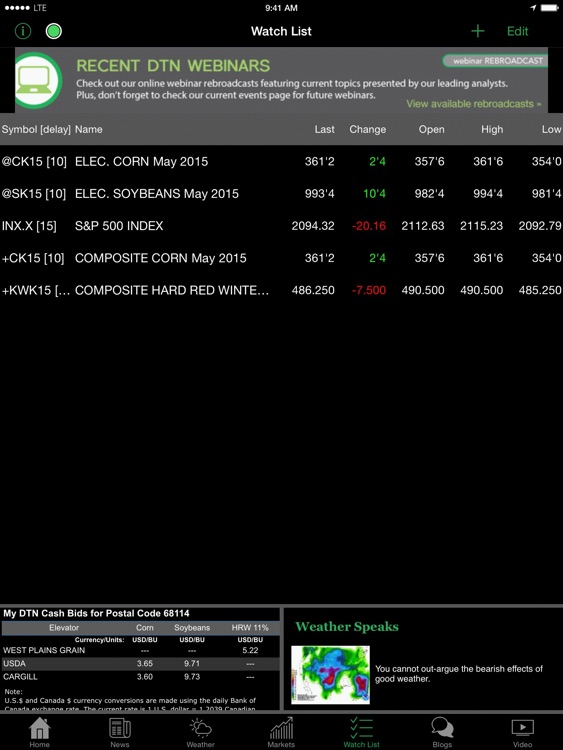The image size is (563, 750).
Task: Select ELEC. CORN May 2015 name
Action: click(142, 161)
